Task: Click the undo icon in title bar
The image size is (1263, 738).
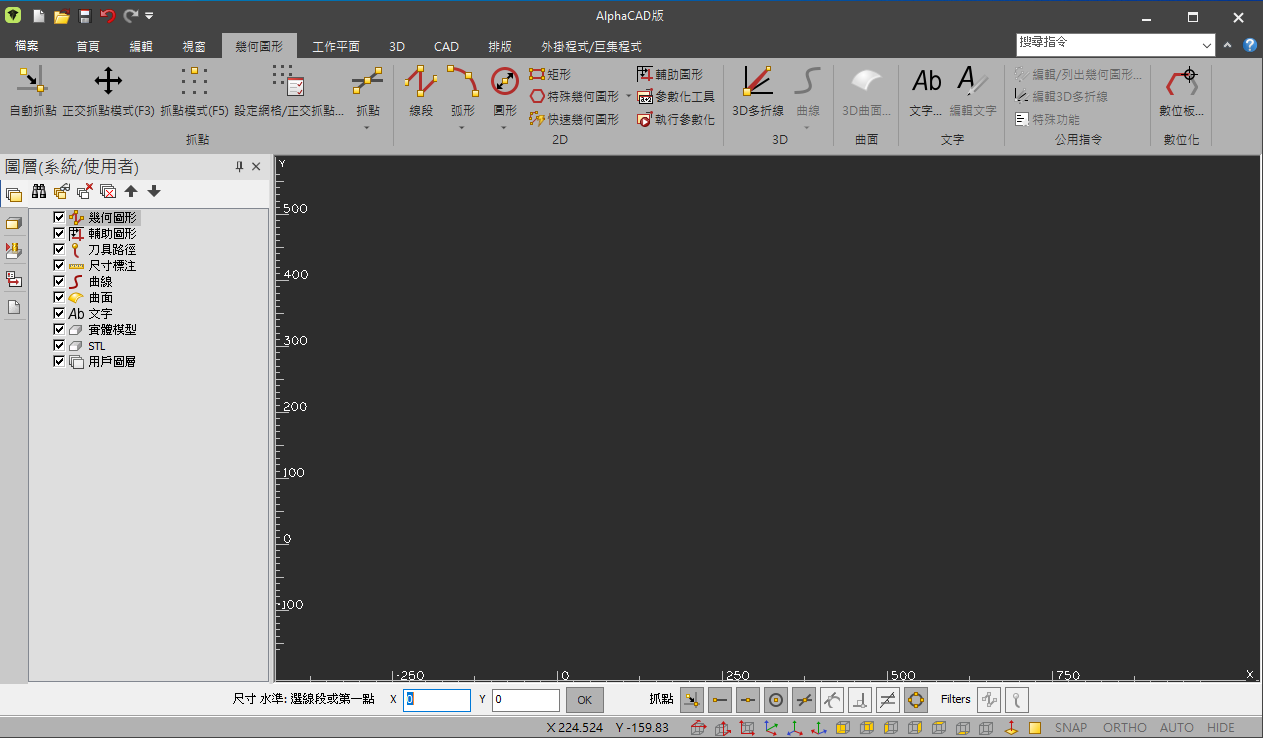Action: pyautogui.click(x=108, y=16)
